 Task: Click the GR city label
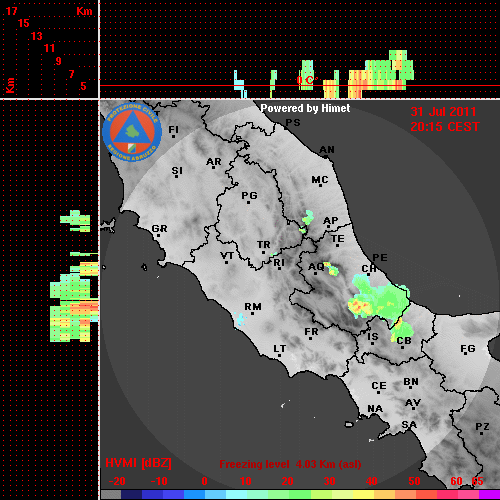(x=159, y=229)
